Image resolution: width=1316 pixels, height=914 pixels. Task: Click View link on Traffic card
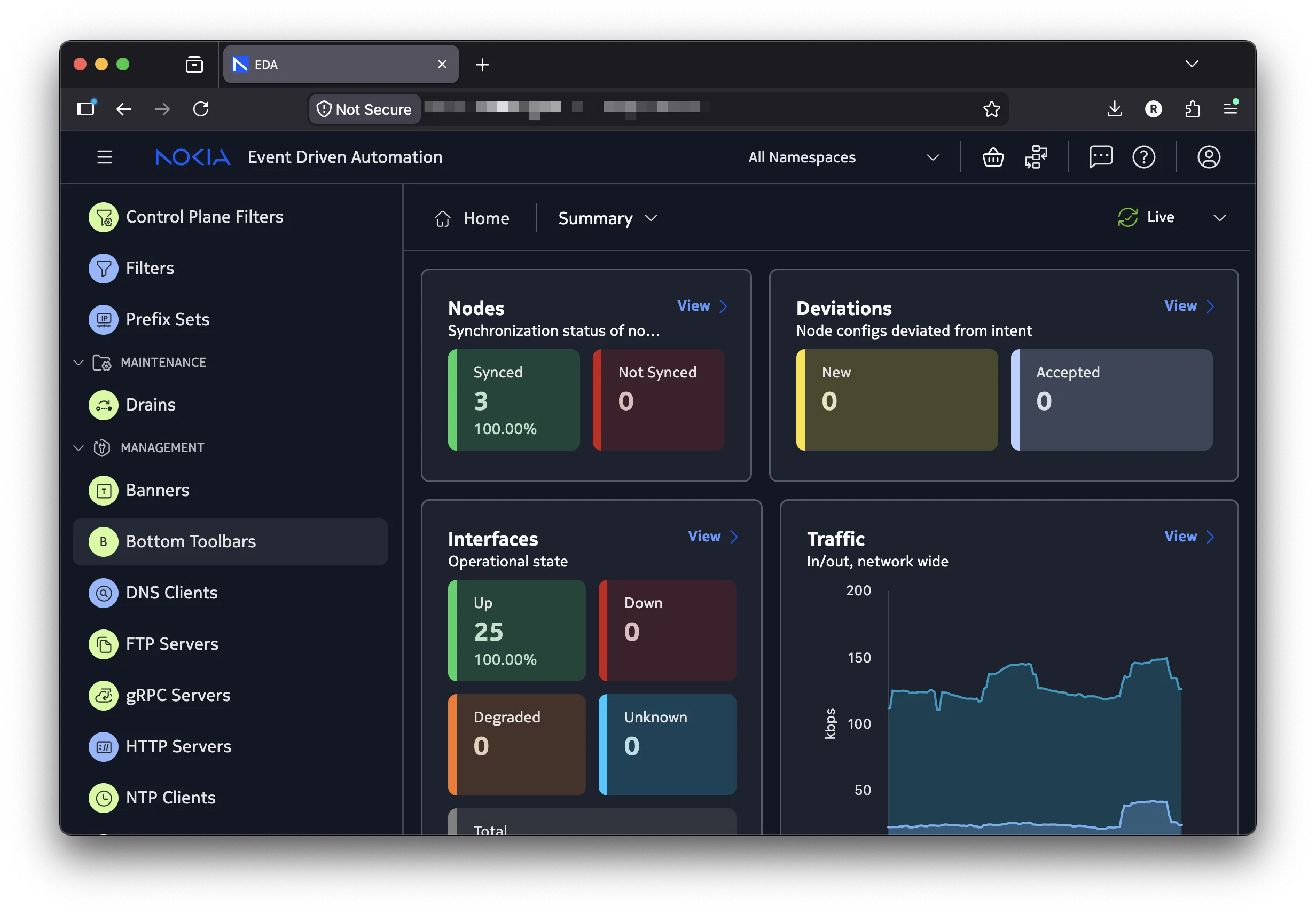(x=1189, y=537)
